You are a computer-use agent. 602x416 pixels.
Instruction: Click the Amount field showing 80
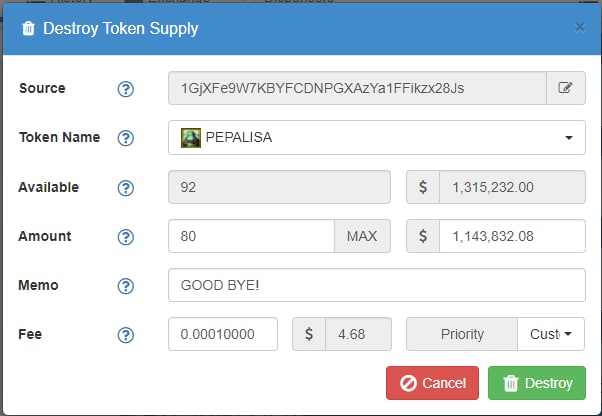[x=251, y=236]
